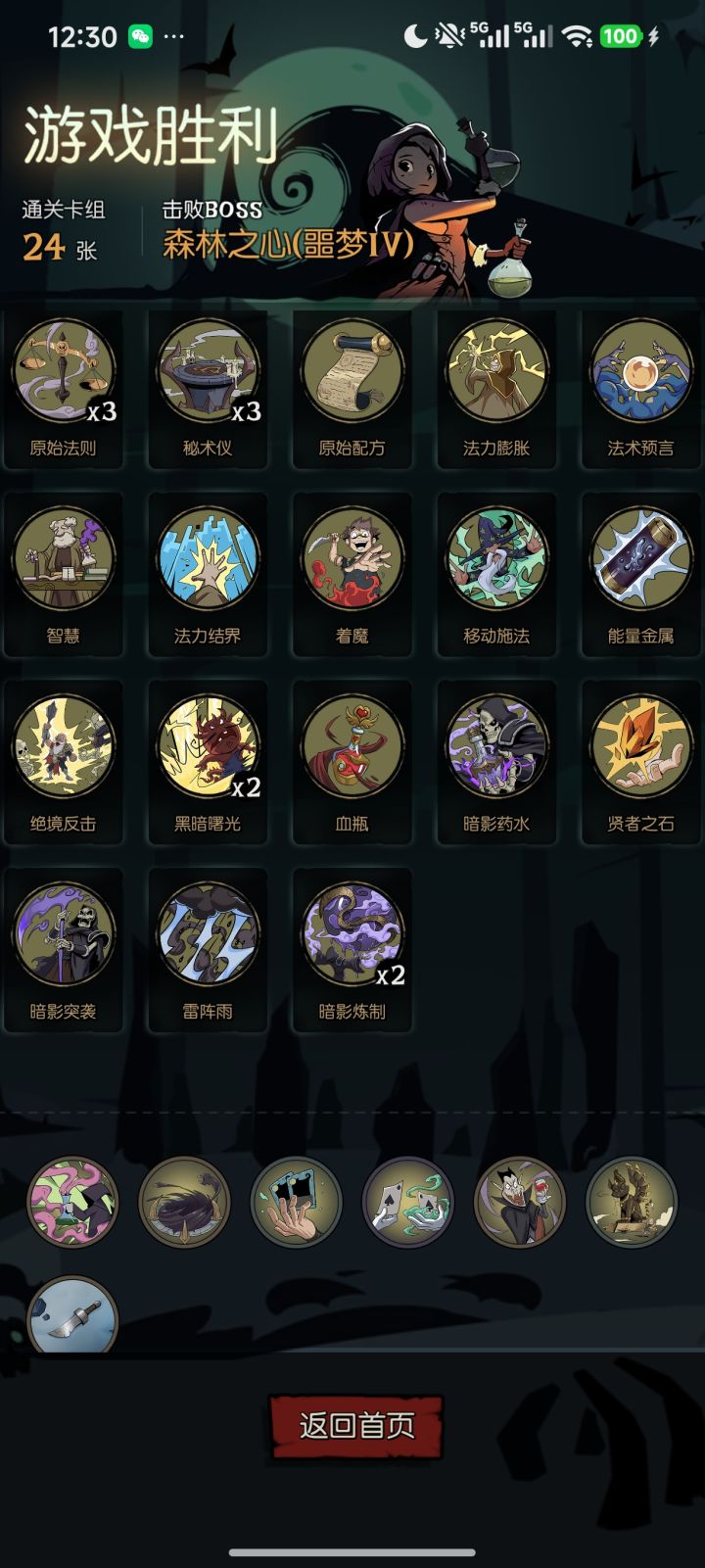This screenshot has width=705, height=1568.
Task: Open the 暗影药水 card
Action: tap(496, 763)
